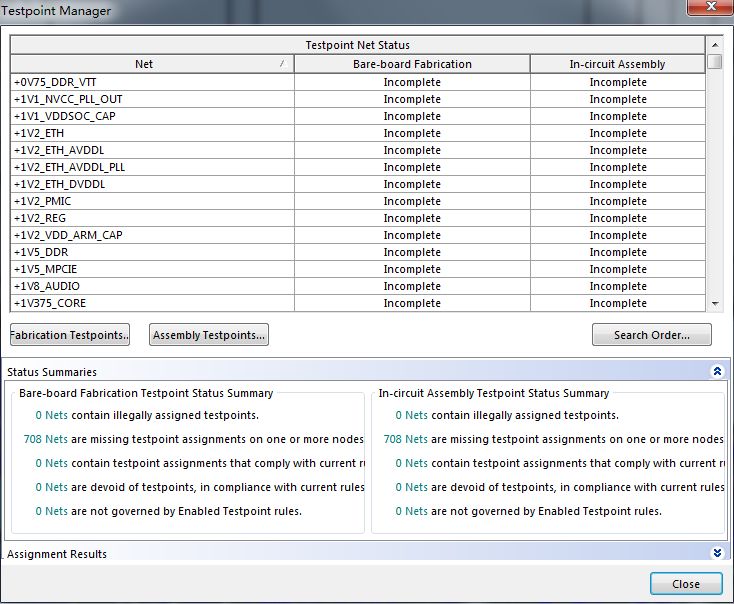
Task: Click Fabrication '0 Nets' illegally assigned link
Action: pyautogui.click(x=51, y=415)
